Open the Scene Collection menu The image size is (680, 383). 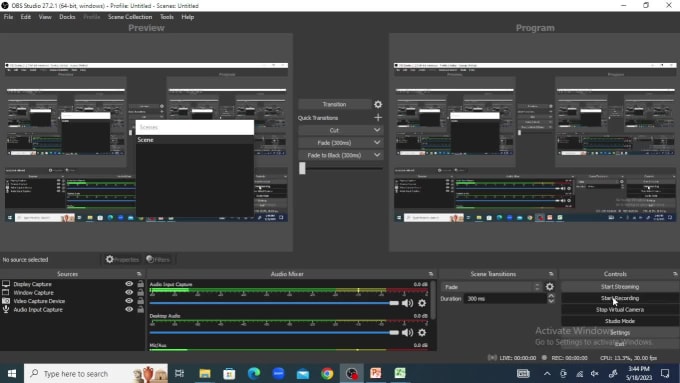click(130, 17)
